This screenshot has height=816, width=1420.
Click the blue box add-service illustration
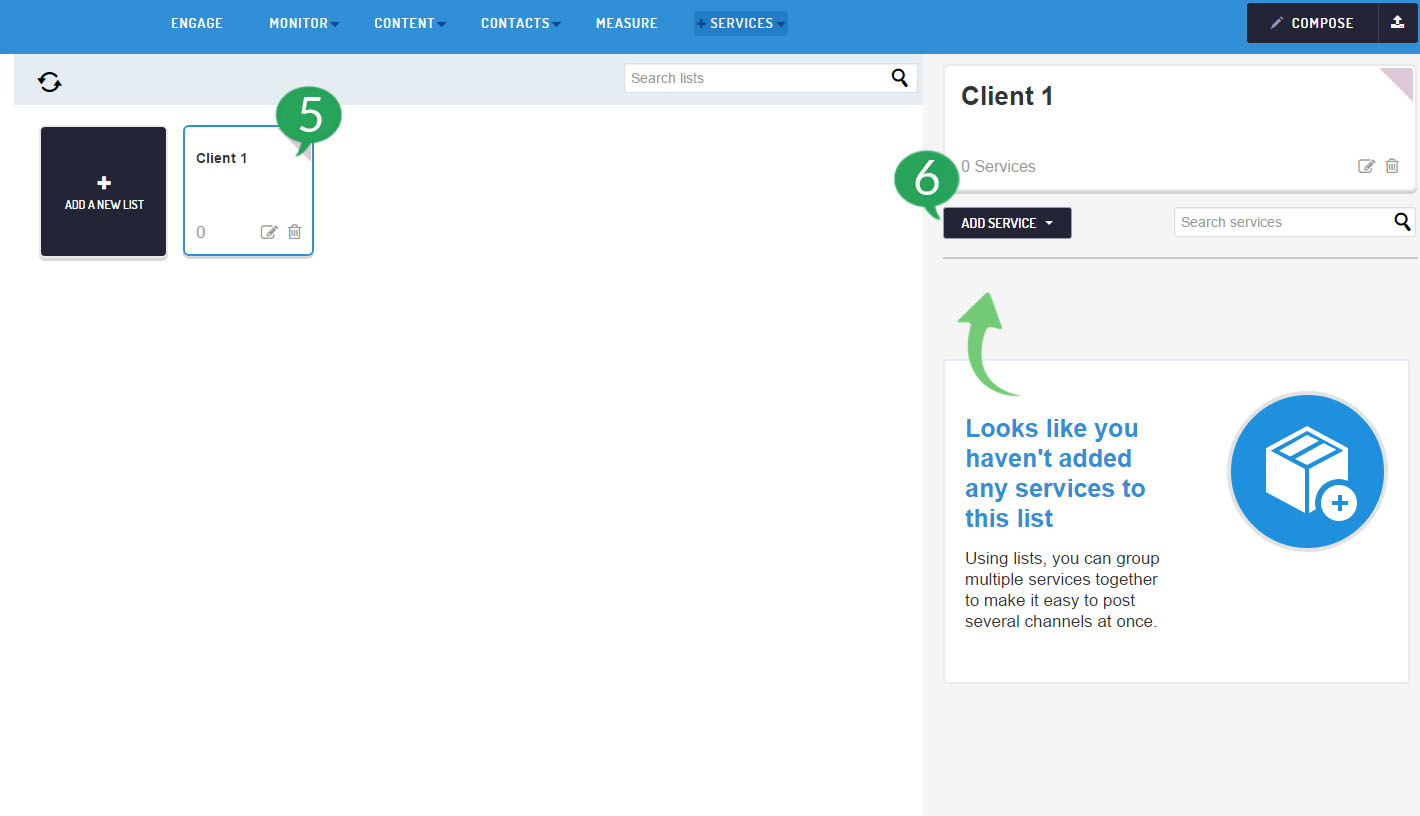(1307, 471)
